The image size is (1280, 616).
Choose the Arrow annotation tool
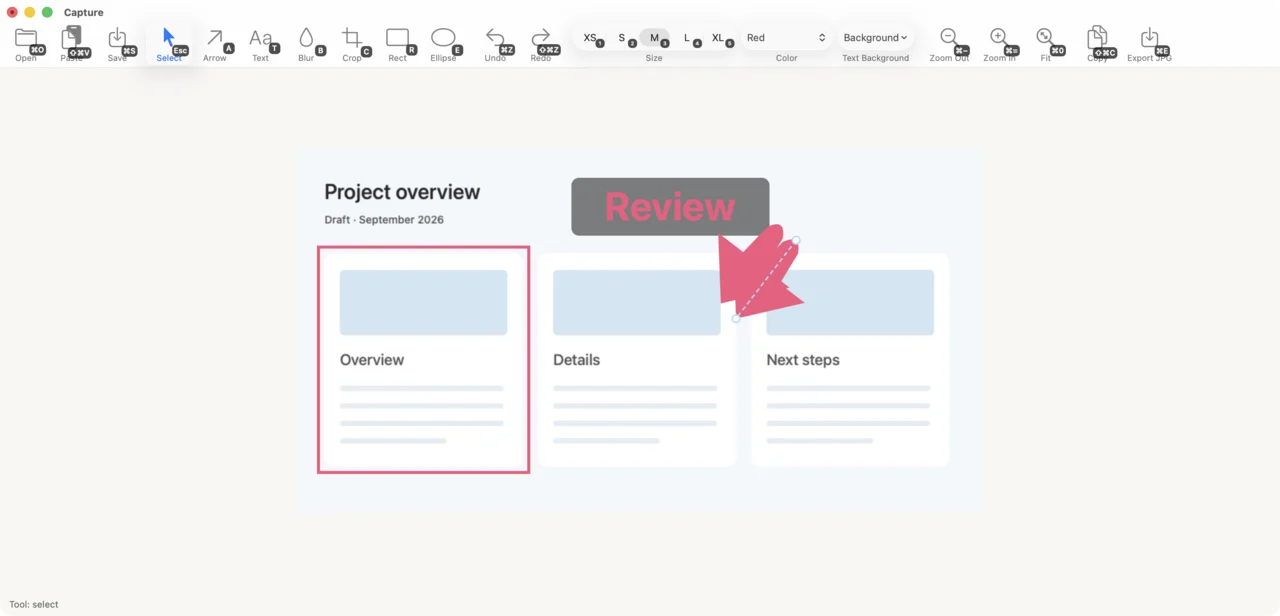tap(215, 43)
